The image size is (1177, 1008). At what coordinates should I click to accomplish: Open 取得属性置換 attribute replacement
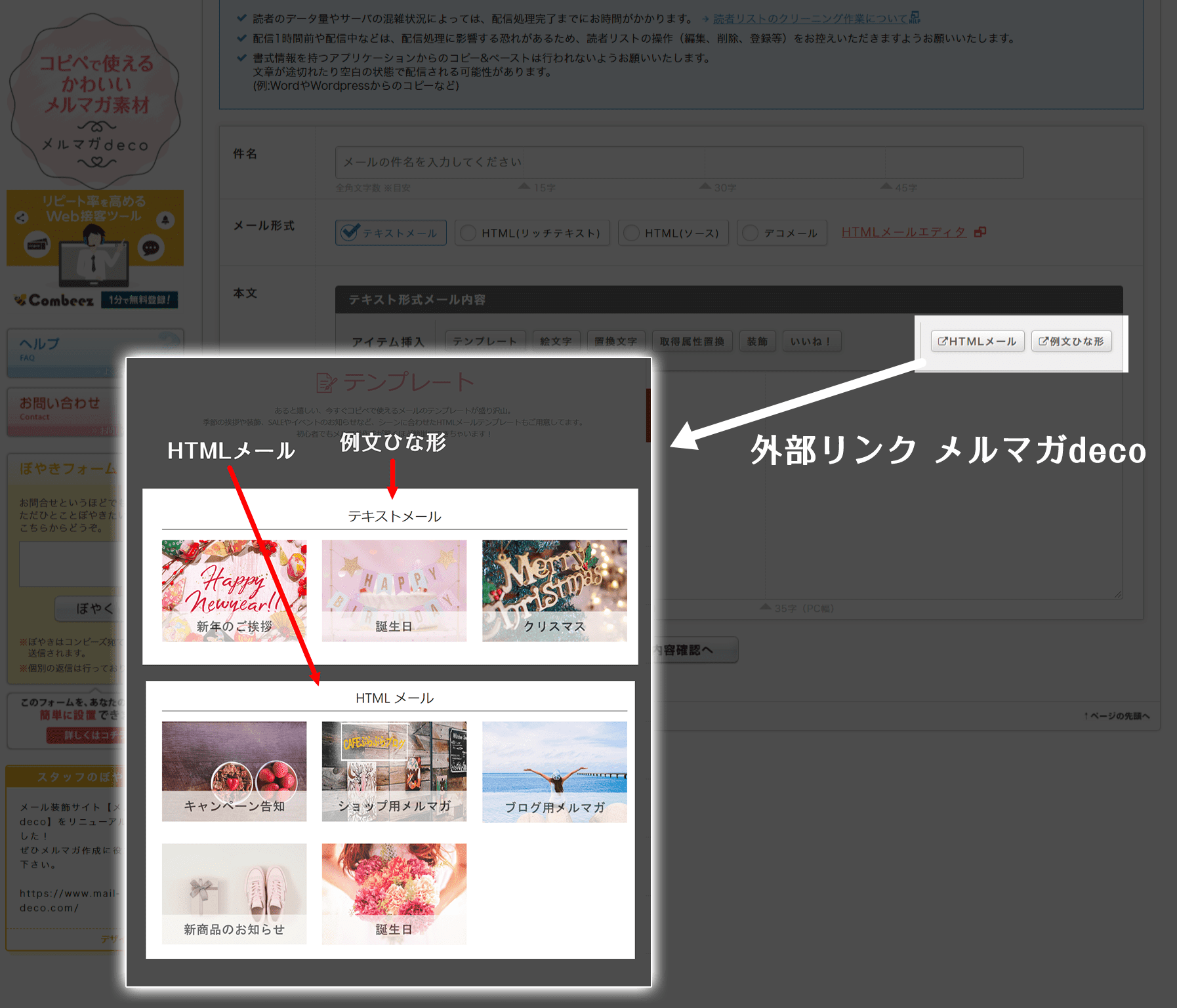tap(692, 341)
